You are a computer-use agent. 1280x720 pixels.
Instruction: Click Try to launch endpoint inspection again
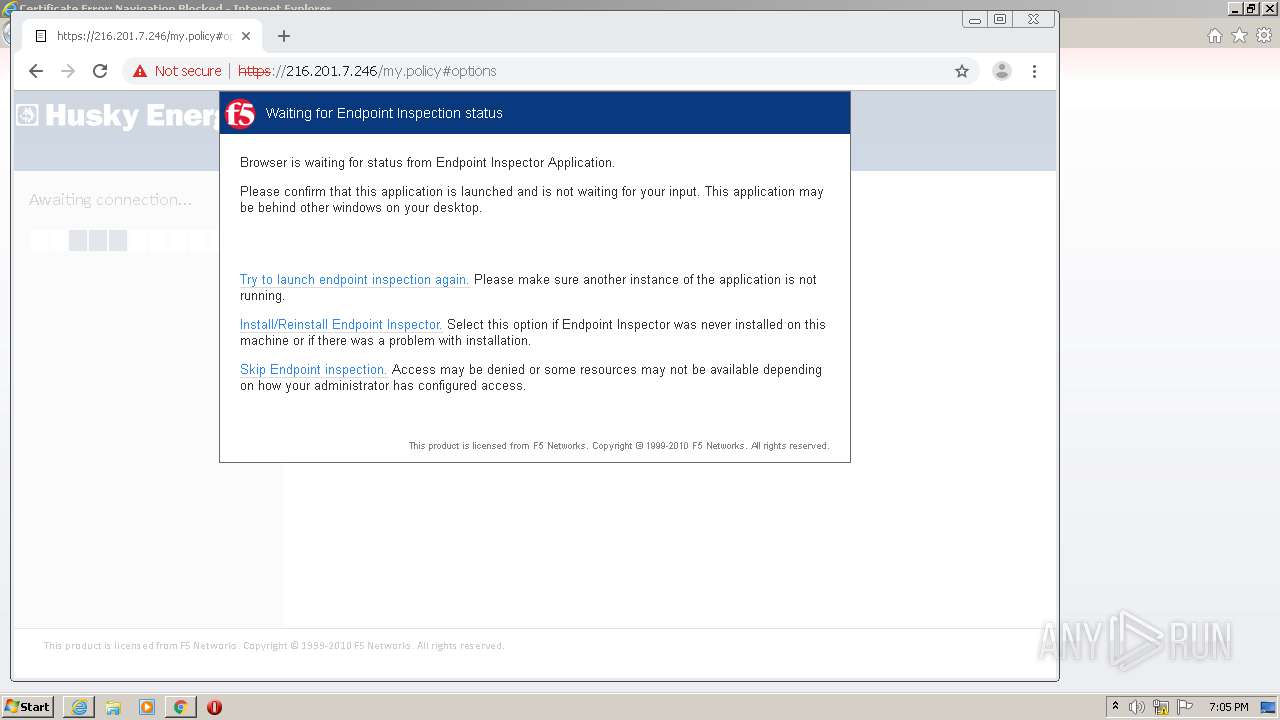pos(354,280)
